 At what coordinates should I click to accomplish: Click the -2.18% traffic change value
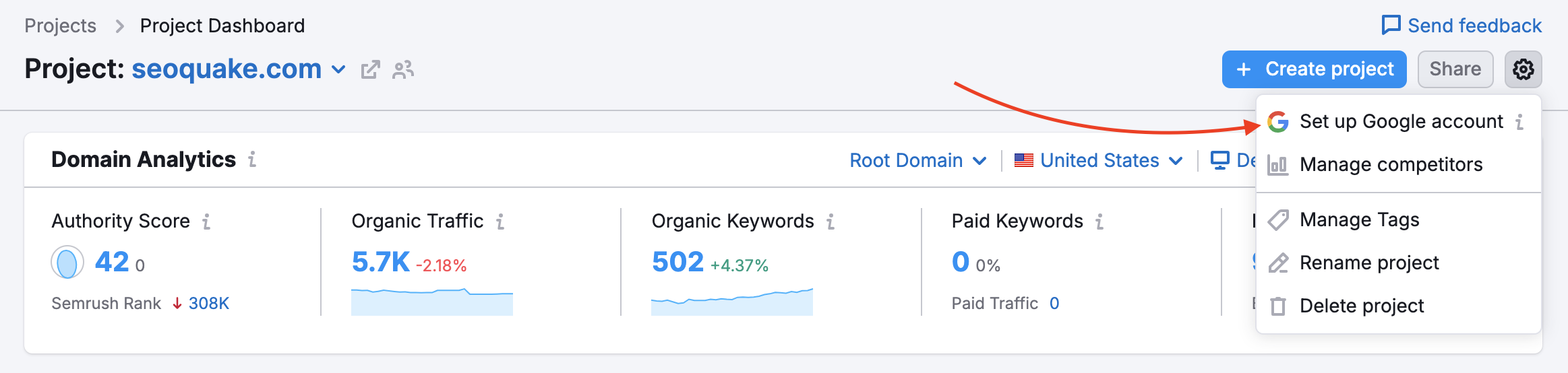(x=441, y=266)
